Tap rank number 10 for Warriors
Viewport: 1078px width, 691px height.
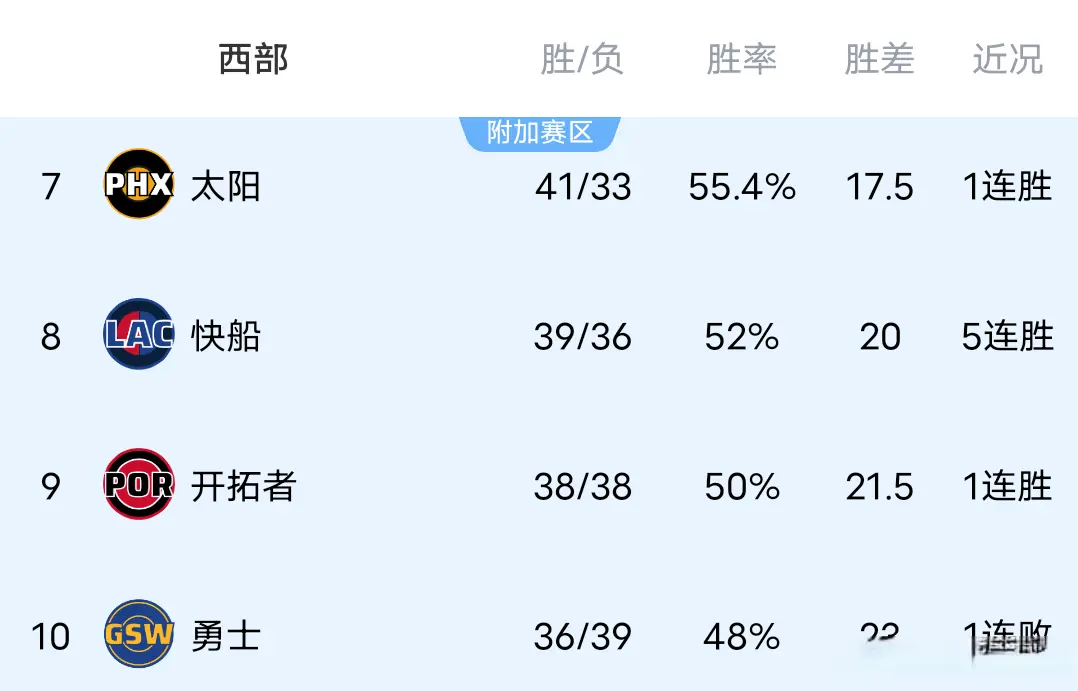coord(50,636)
